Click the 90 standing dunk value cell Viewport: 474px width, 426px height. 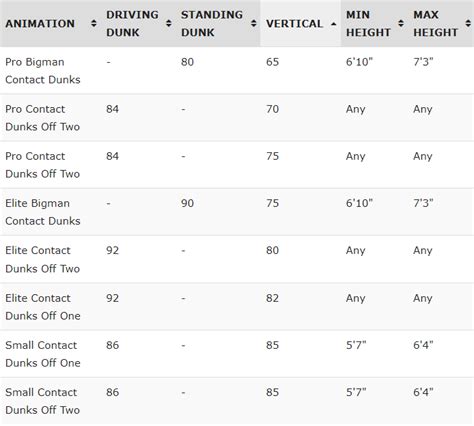pyautogui.click(x=187, y=203)
